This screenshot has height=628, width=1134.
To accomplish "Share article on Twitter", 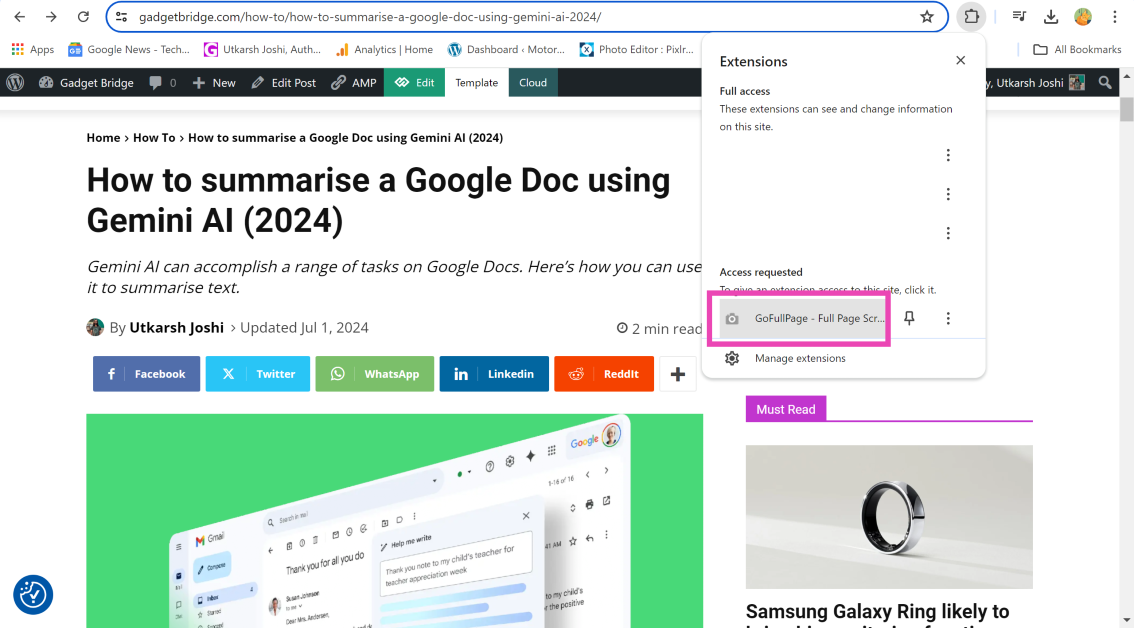I will click(257, 374).
